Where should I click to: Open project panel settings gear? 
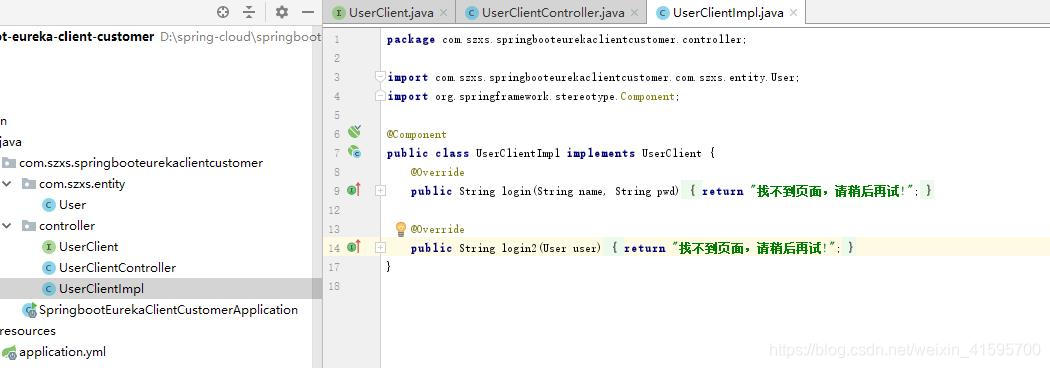(x=282, y=12)
